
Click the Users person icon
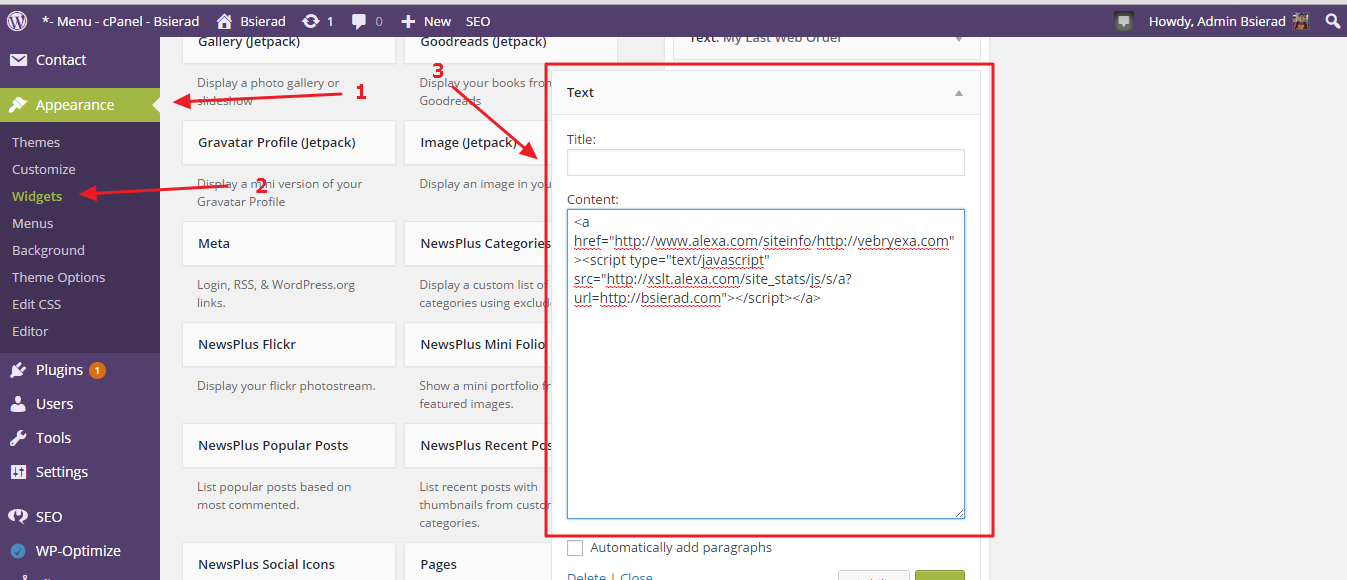(18, 404)
